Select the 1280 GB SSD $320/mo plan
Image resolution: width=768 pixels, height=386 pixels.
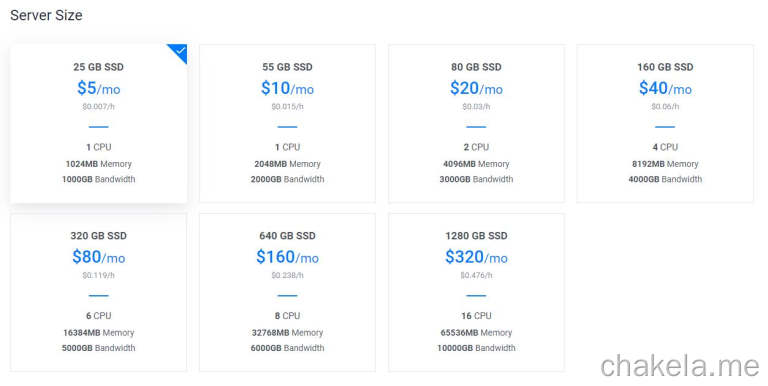tap(476, 292)
